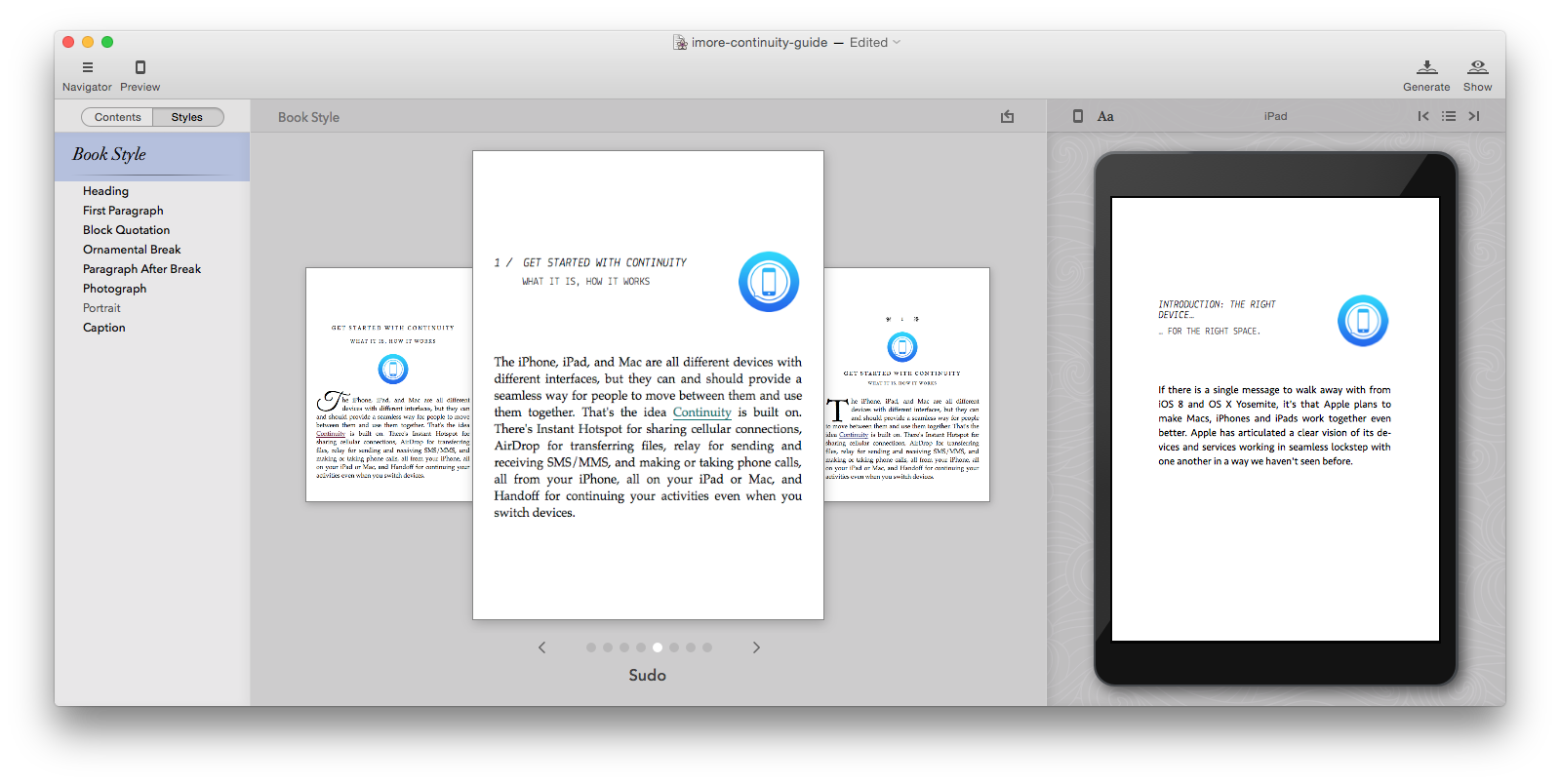Click the Continuity link in page text

coord(701,412)
